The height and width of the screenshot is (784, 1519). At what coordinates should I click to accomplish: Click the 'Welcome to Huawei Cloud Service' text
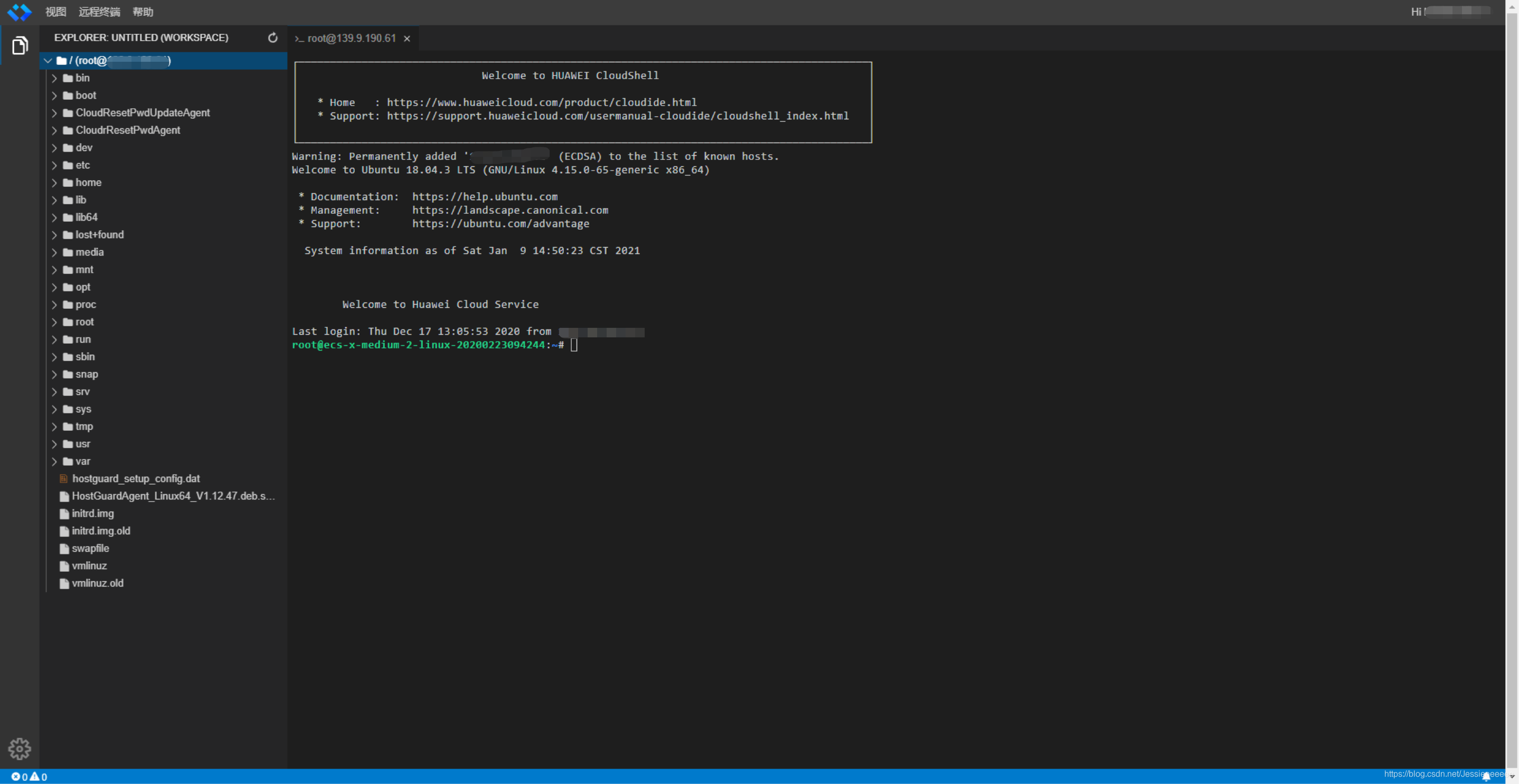click(440, 305)
